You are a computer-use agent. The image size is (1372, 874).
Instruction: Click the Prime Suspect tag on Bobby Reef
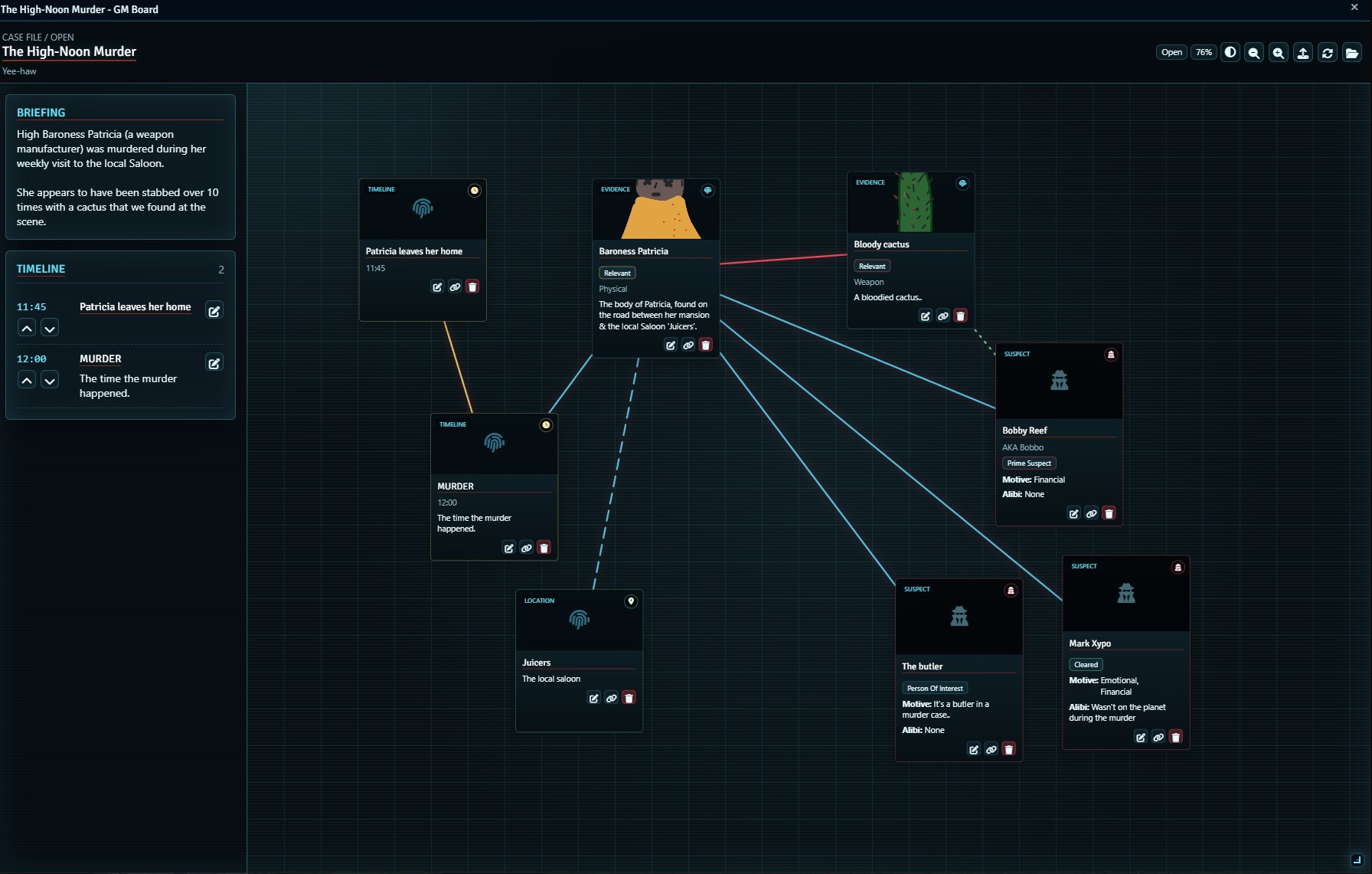coord(1029,463)
